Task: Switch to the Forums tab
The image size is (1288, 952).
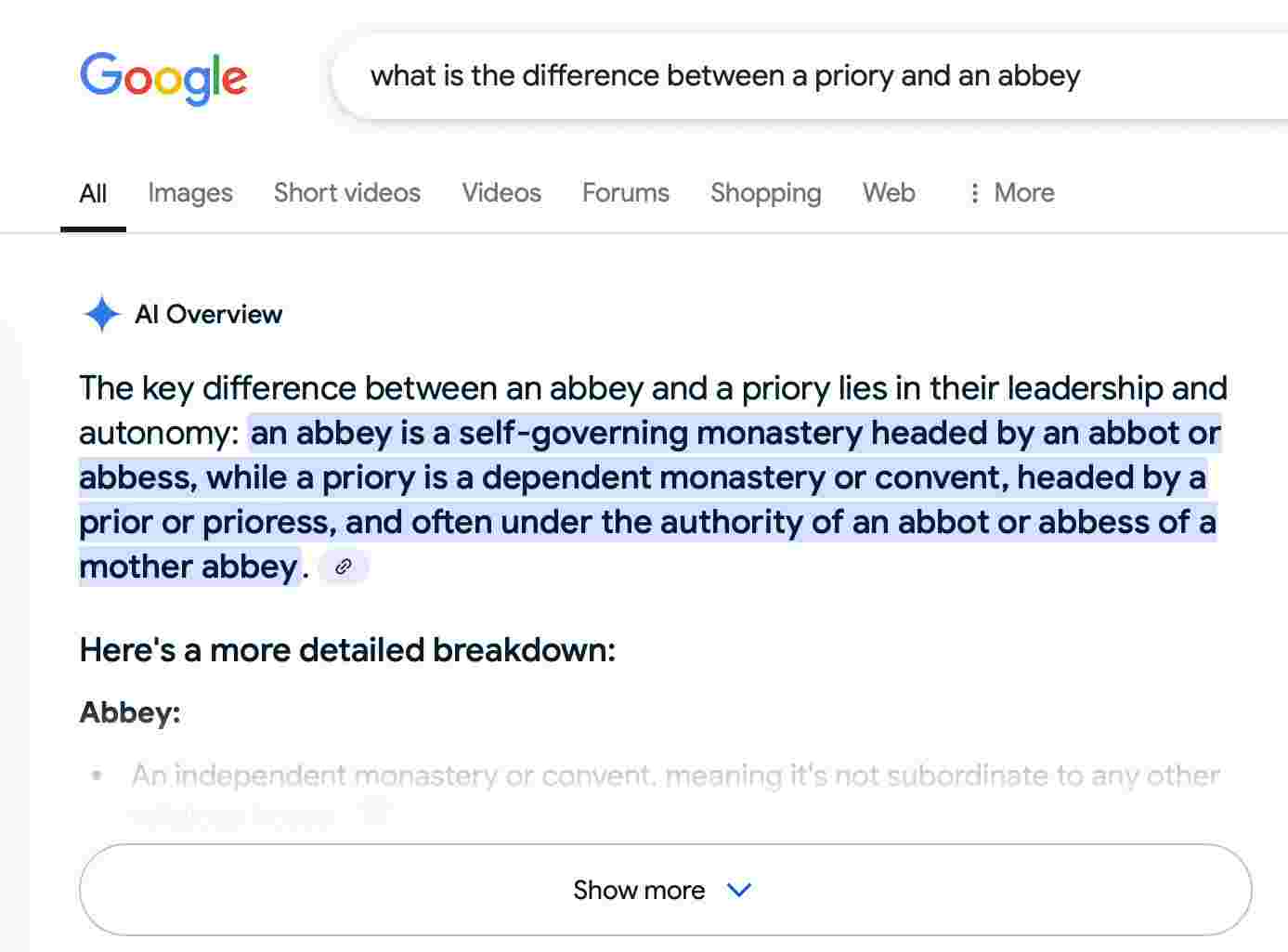Action: (x=625, y=193)
